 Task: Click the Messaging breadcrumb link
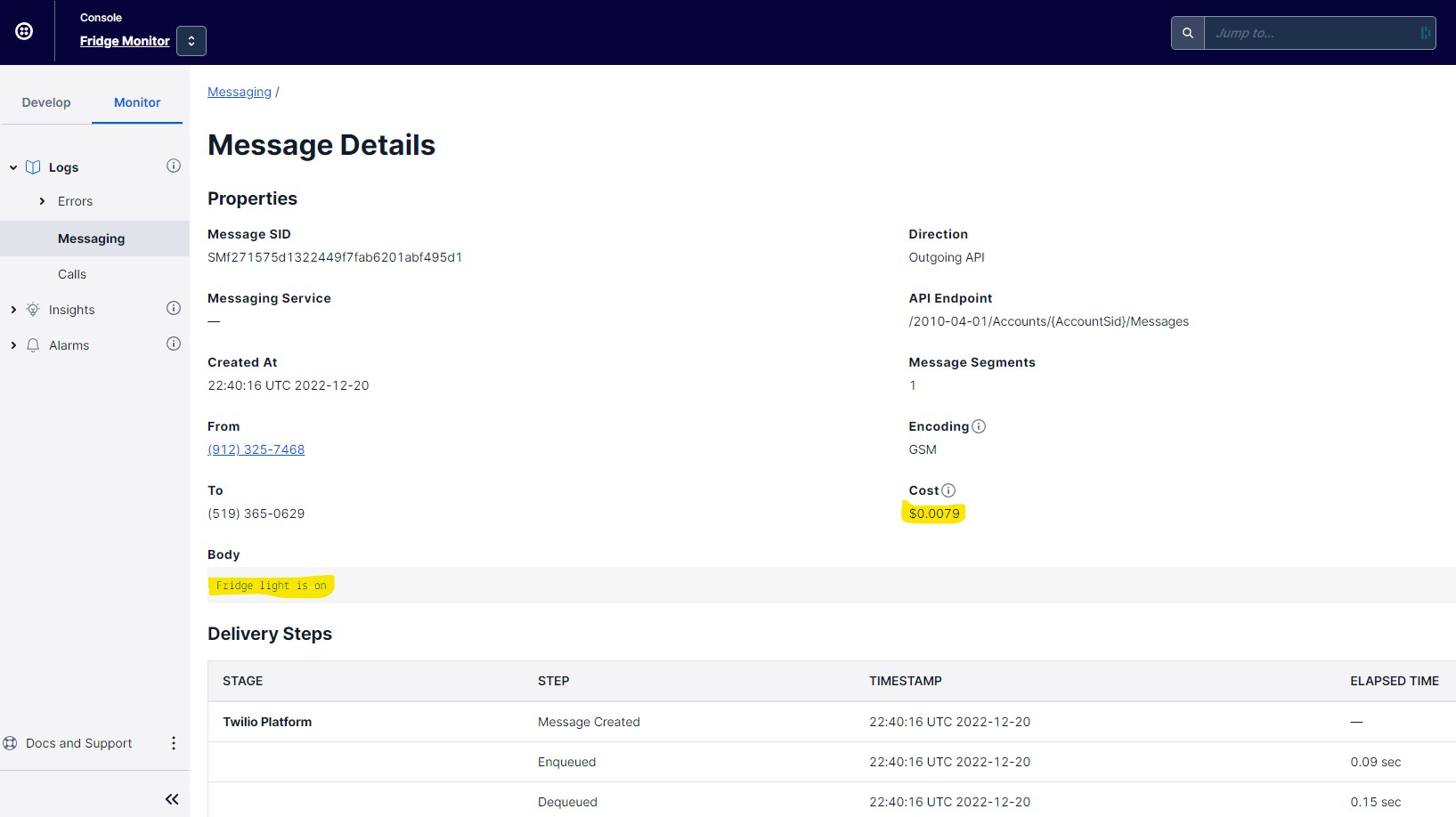tap(239, 92)
